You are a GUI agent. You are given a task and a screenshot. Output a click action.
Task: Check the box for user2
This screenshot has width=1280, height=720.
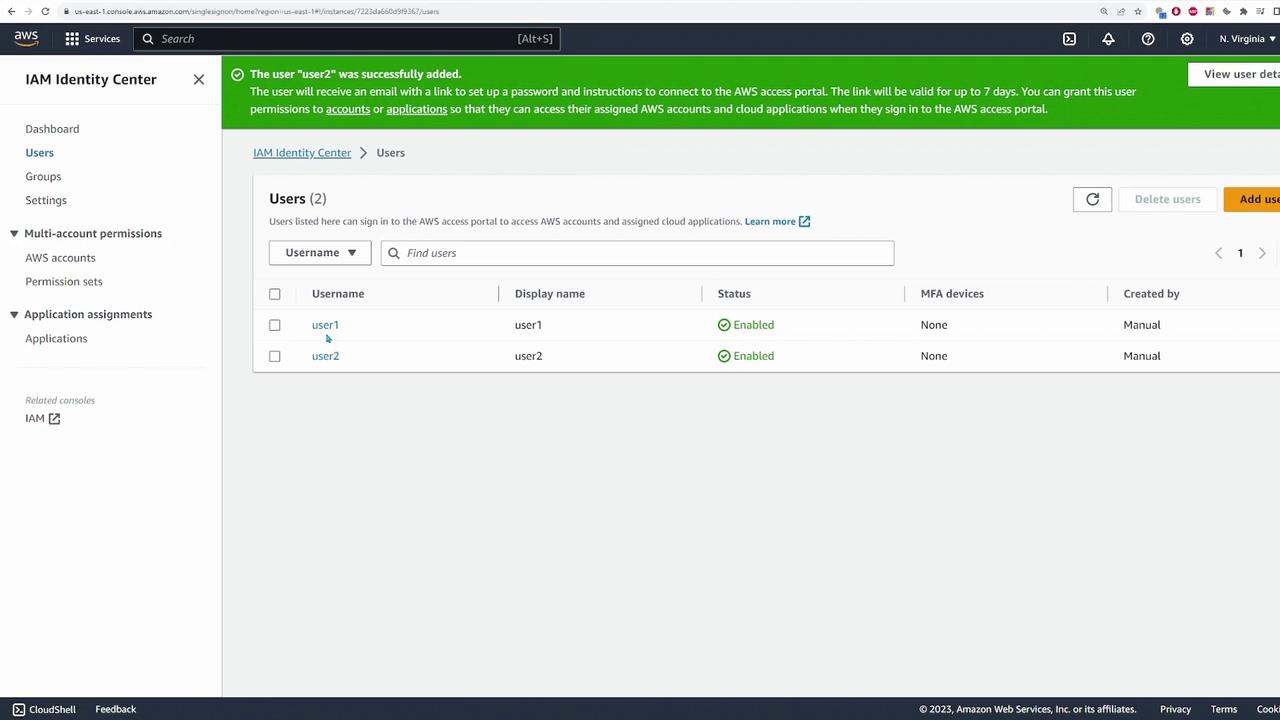pyautogui.click(x=275, y=356)
